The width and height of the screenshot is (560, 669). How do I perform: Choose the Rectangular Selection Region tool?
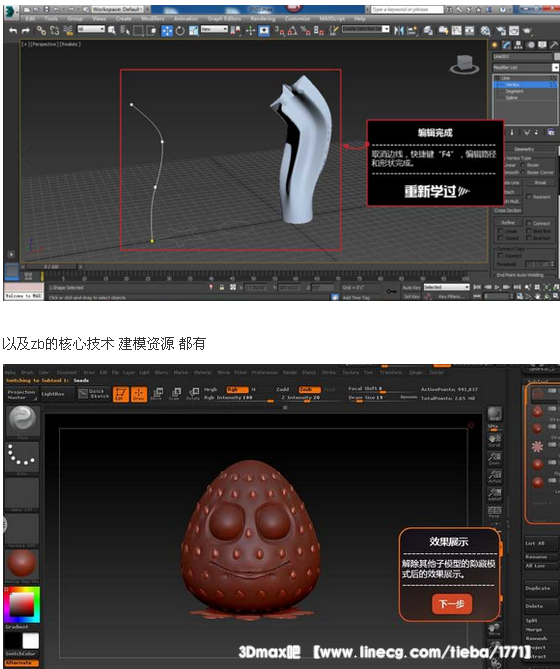click(x=138, y=31)
